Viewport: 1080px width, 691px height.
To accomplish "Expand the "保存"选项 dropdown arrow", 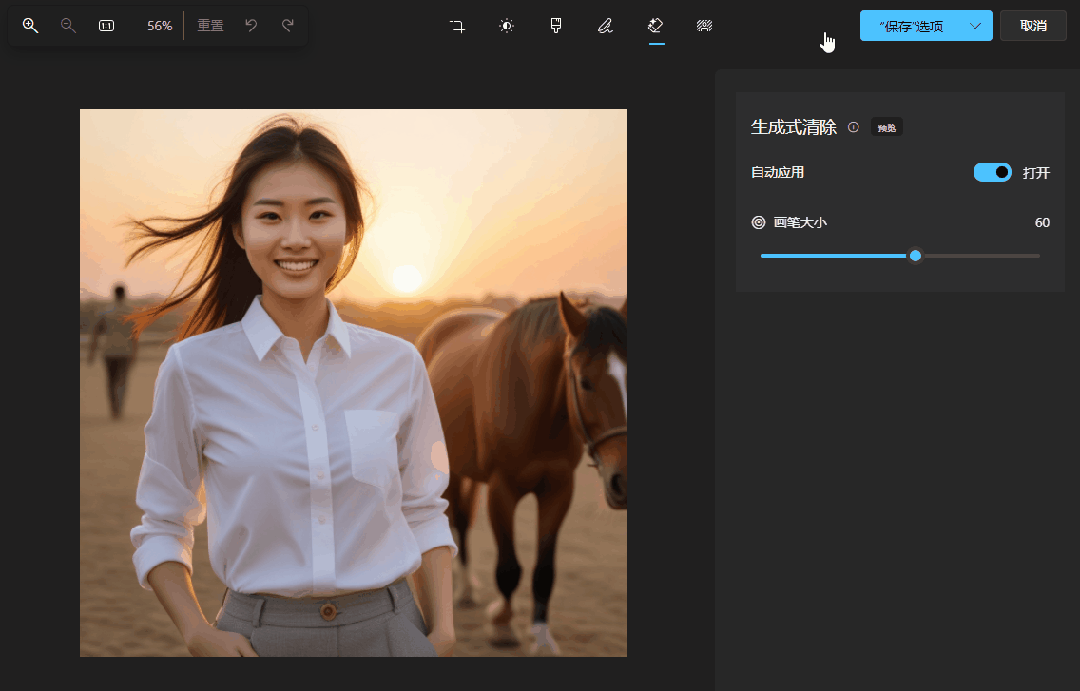I will pos(976,26).
